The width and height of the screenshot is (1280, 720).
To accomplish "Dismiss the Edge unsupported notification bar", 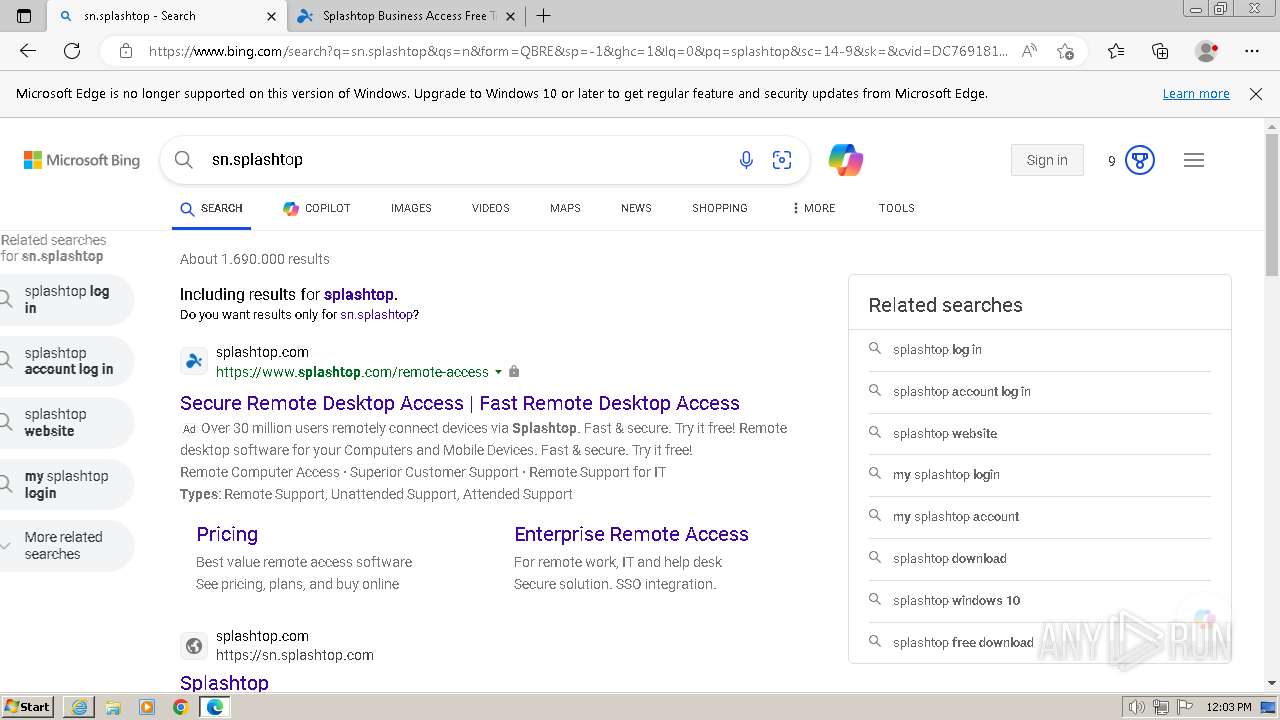I will [1256, 93].
